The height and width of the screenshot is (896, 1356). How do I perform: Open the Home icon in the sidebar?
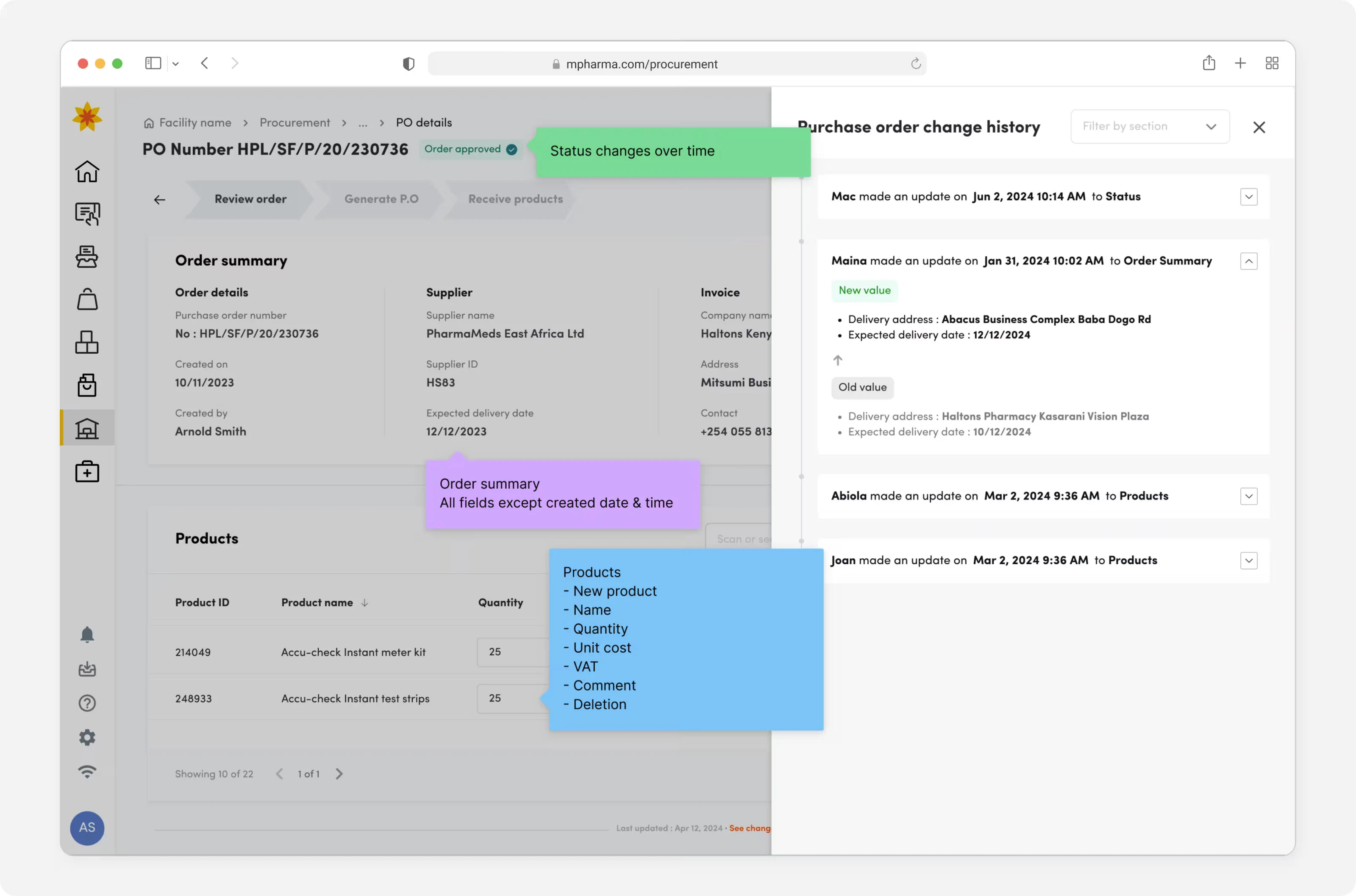(87, 172)
